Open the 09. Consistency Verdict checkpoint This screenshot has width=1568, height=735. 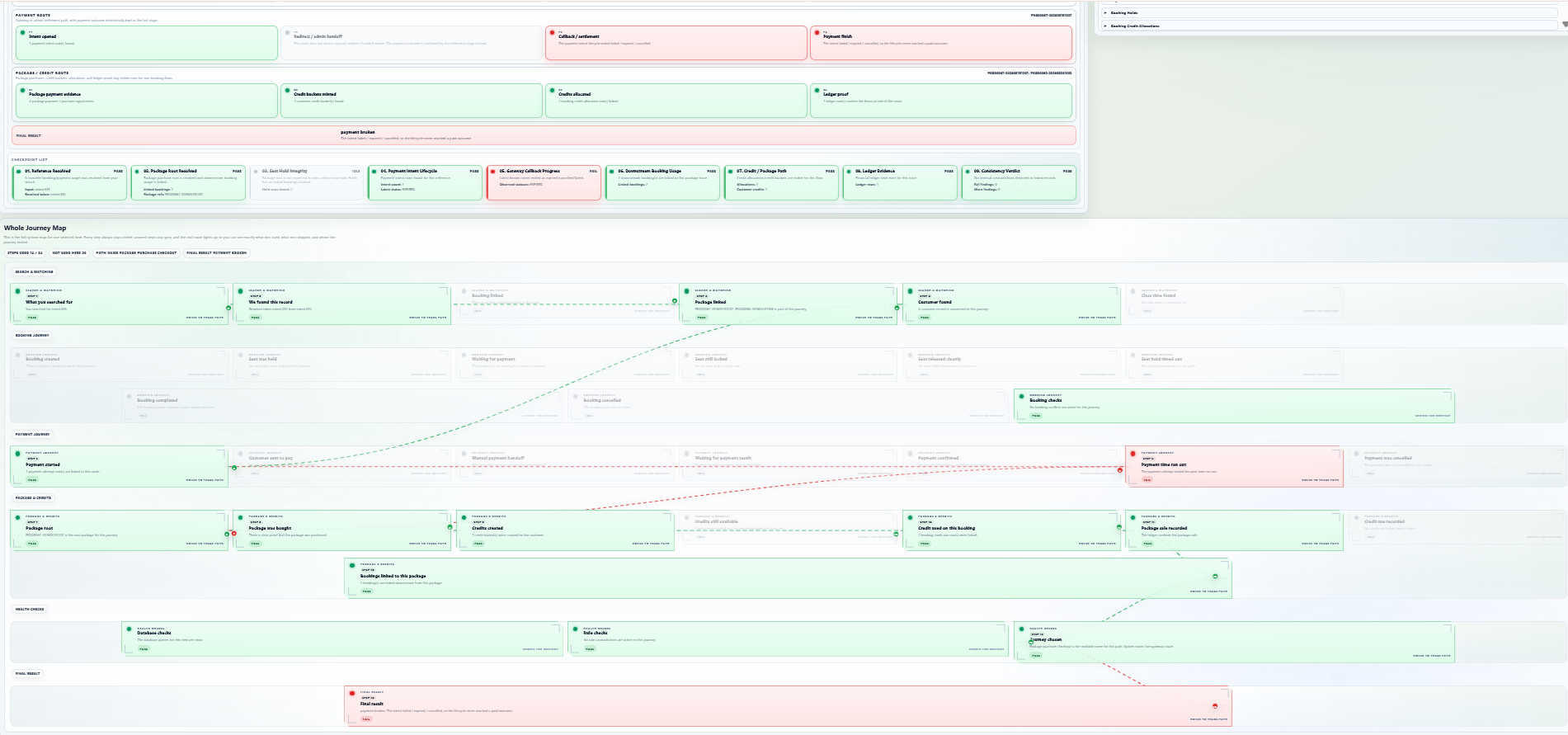coord(1019,183)
